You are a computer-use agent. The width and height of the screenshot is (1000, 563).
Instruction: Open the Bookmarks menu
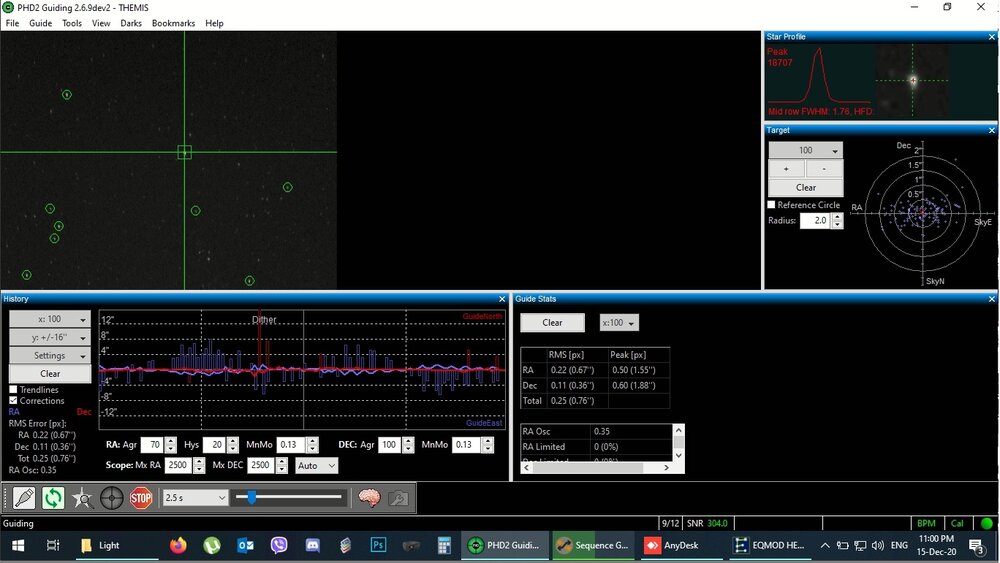click(x=173, y=23)
